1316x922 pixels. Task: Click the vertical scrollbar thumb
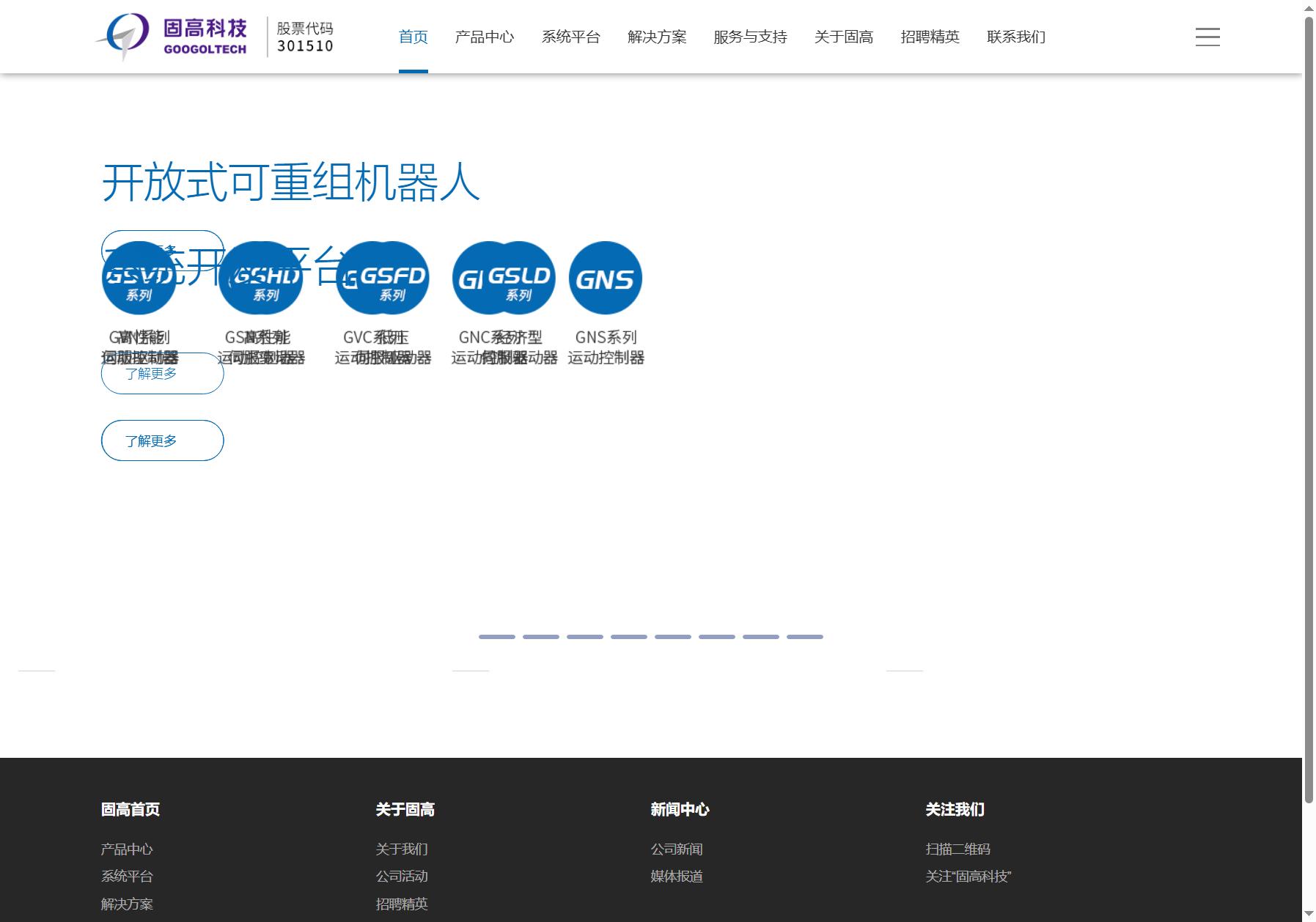(x=1309, y=409)
